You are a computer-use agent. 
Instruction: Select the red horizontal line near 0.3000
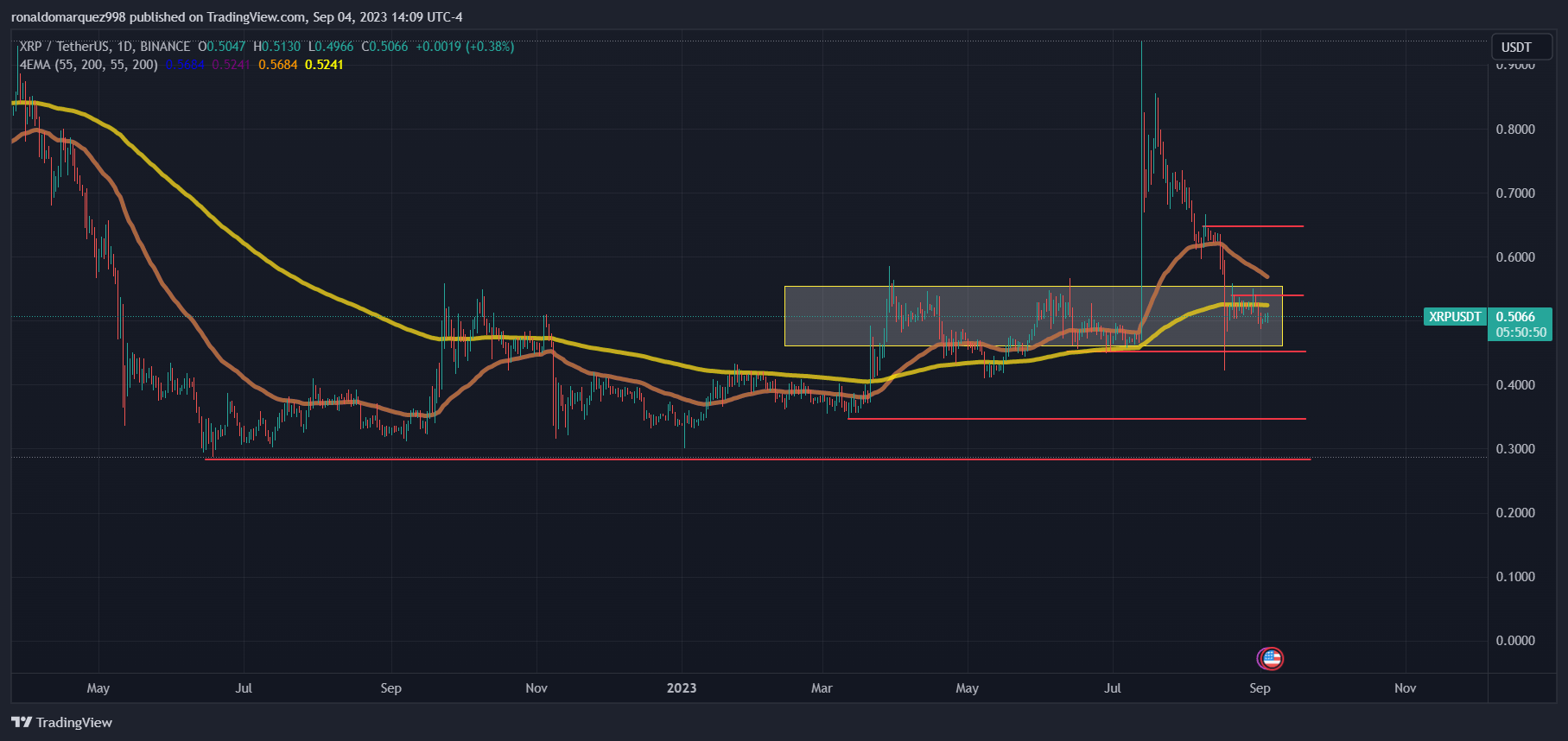pyautogui.click(x=758, y=459)
